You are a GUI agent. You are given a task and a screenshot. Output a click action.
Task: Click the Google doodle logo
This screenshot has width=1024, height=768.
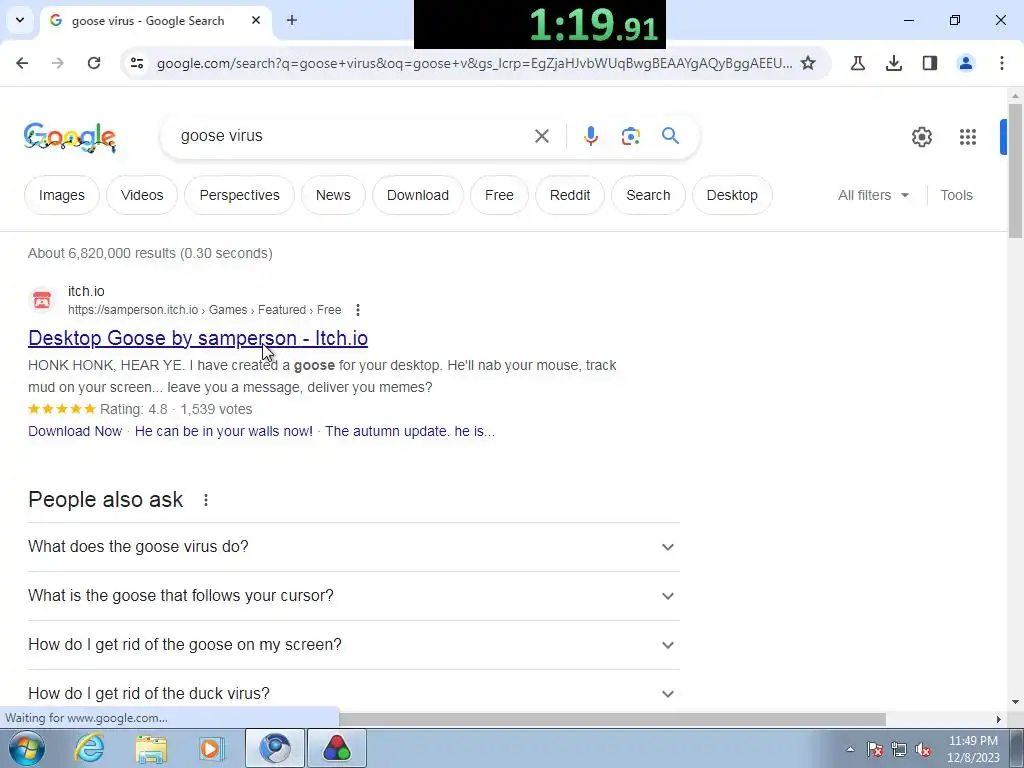pyautogui.click(x=70, y=137)
